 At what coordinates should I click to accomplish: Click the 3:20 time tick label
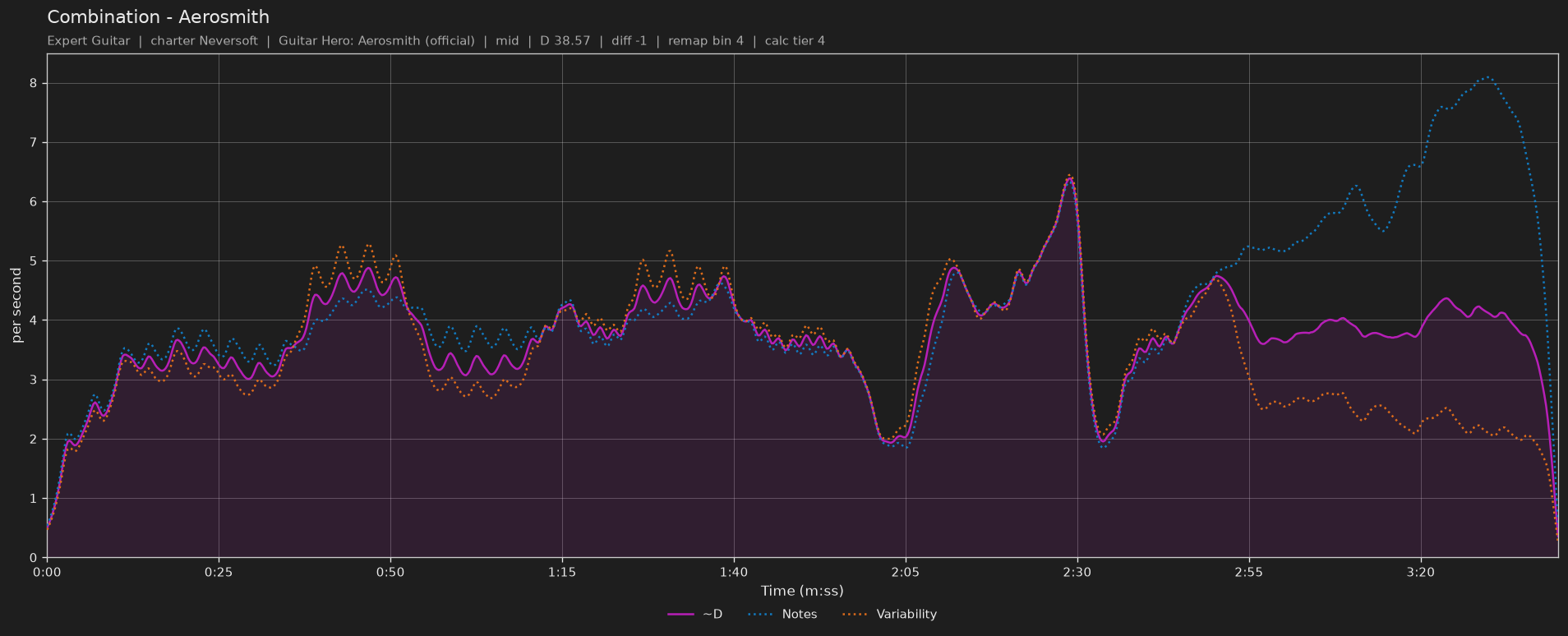(x=1421, y=572)
